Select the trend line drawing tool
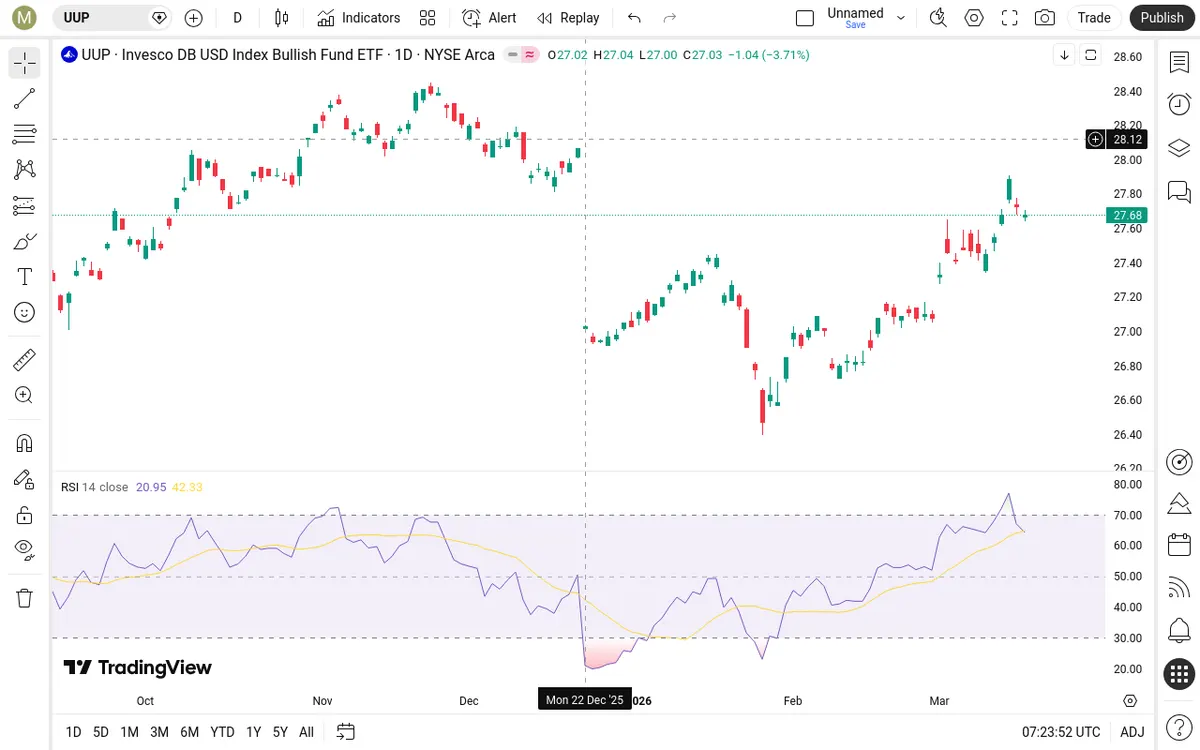The height and width of the screenshot is (750, 1200). pyautogui.click(x=25, y=99)
